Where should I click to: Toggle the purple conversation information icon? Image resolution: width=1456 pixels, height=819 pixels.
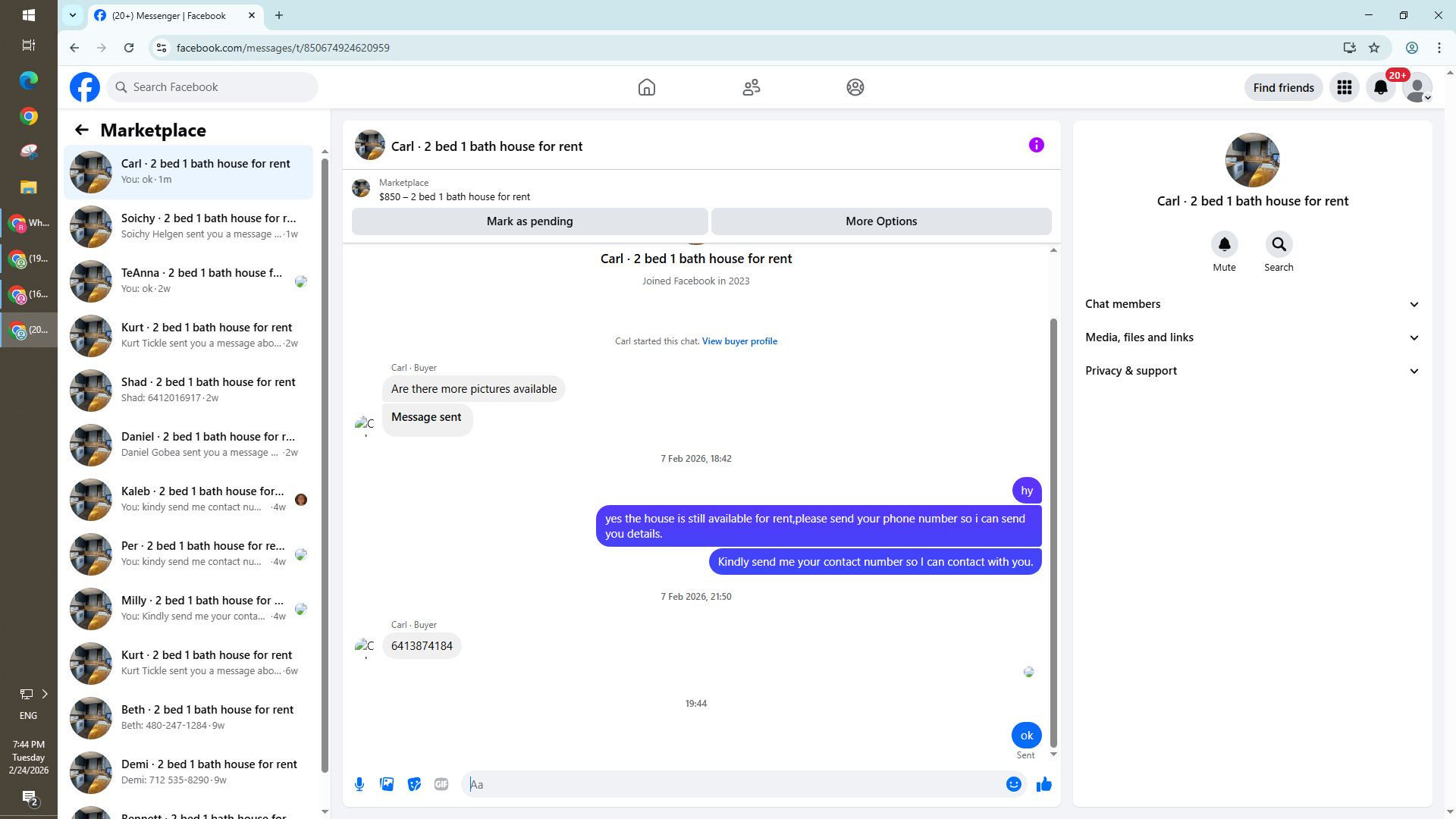1036,145
